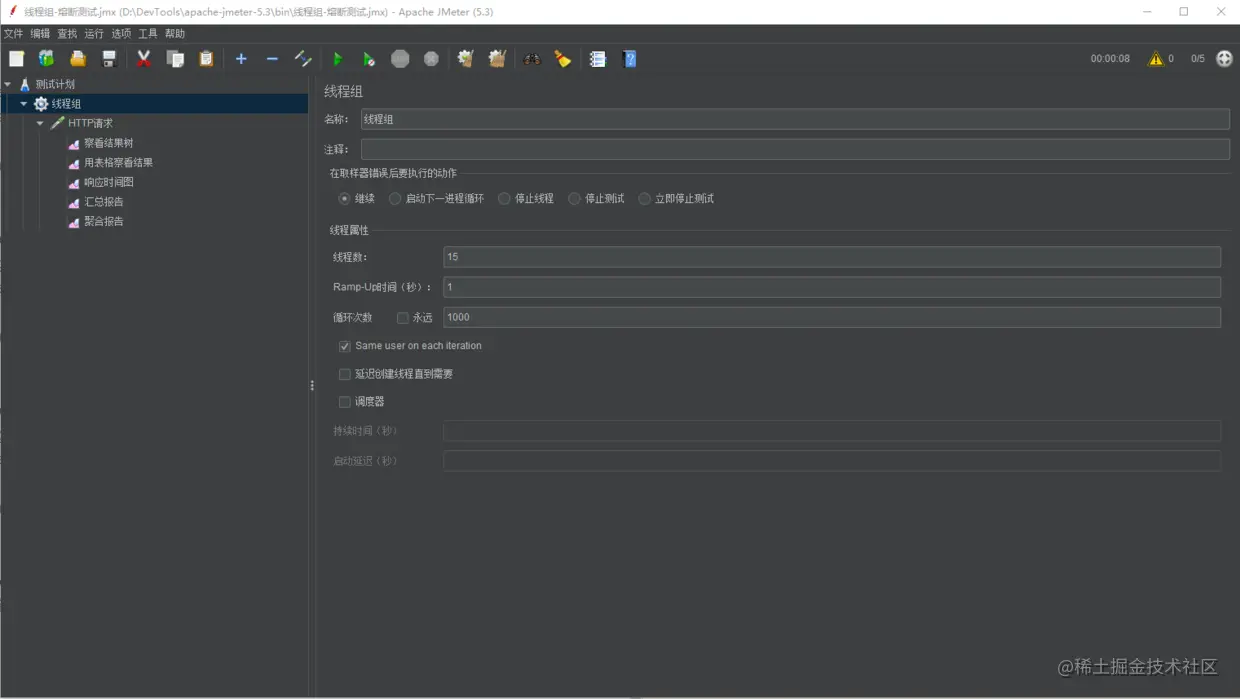1240x699 pixels.
Task: Collapse the 线程组 tree node arrow
Action: 24,104
